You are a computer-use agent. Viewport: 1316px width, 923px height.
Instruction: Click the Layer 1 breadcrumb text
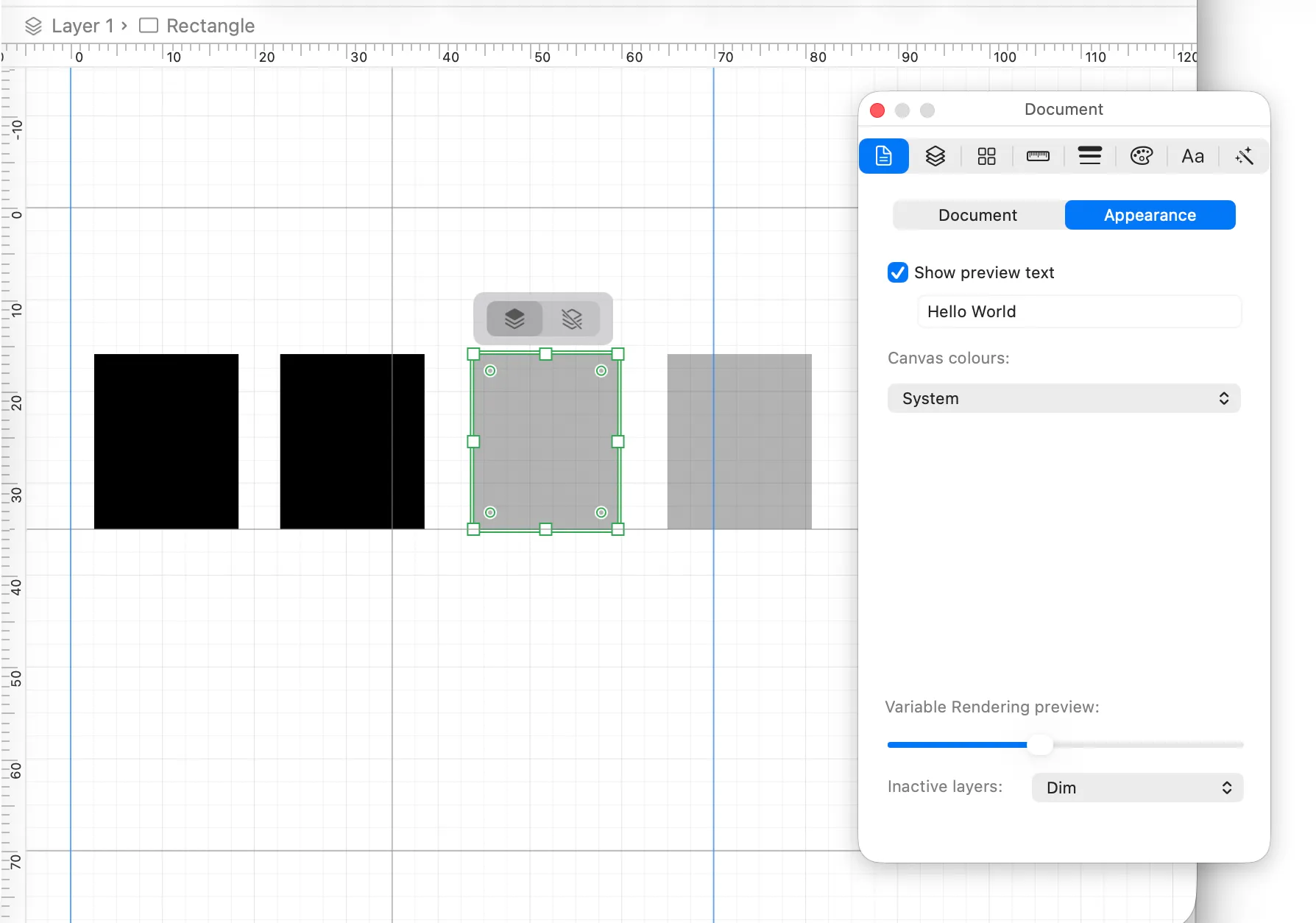[x=82, y=26]
